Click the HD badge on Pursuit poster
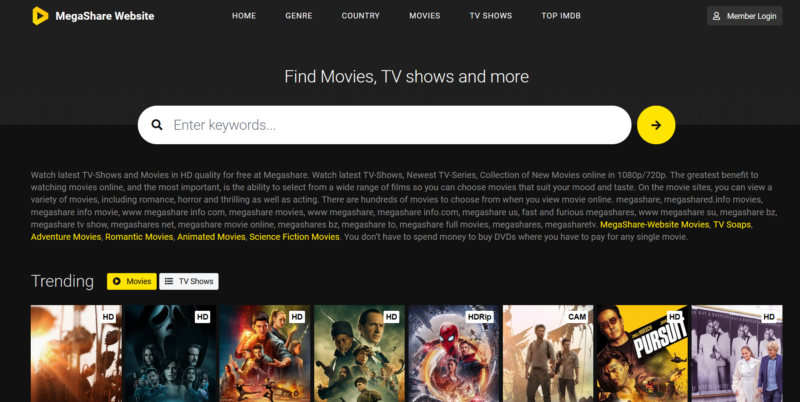800x402 pixels. [674, 317]
